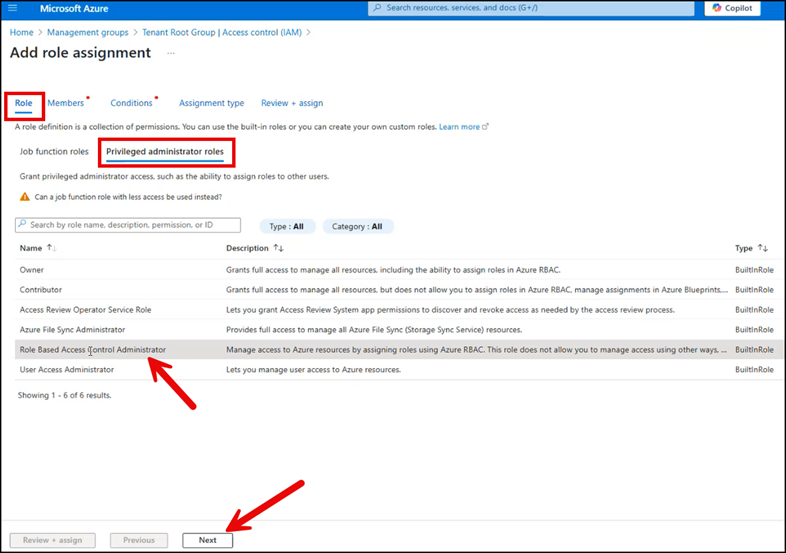Select the Job function roles tab
Viewport: 786px width, 553px height.
click(54, 151)
